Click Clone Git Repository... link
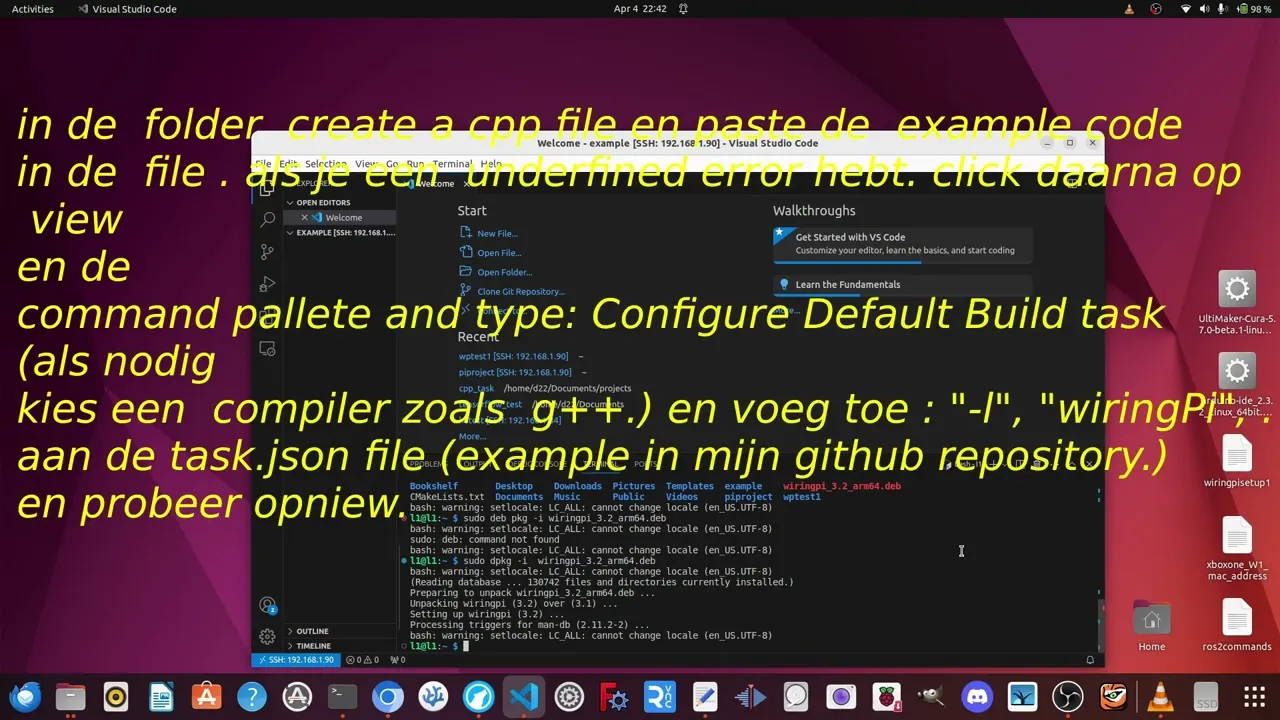Image resolution: width=1280 pixels, height=720 pixels. pyautogui.click(x=520, y=291)
